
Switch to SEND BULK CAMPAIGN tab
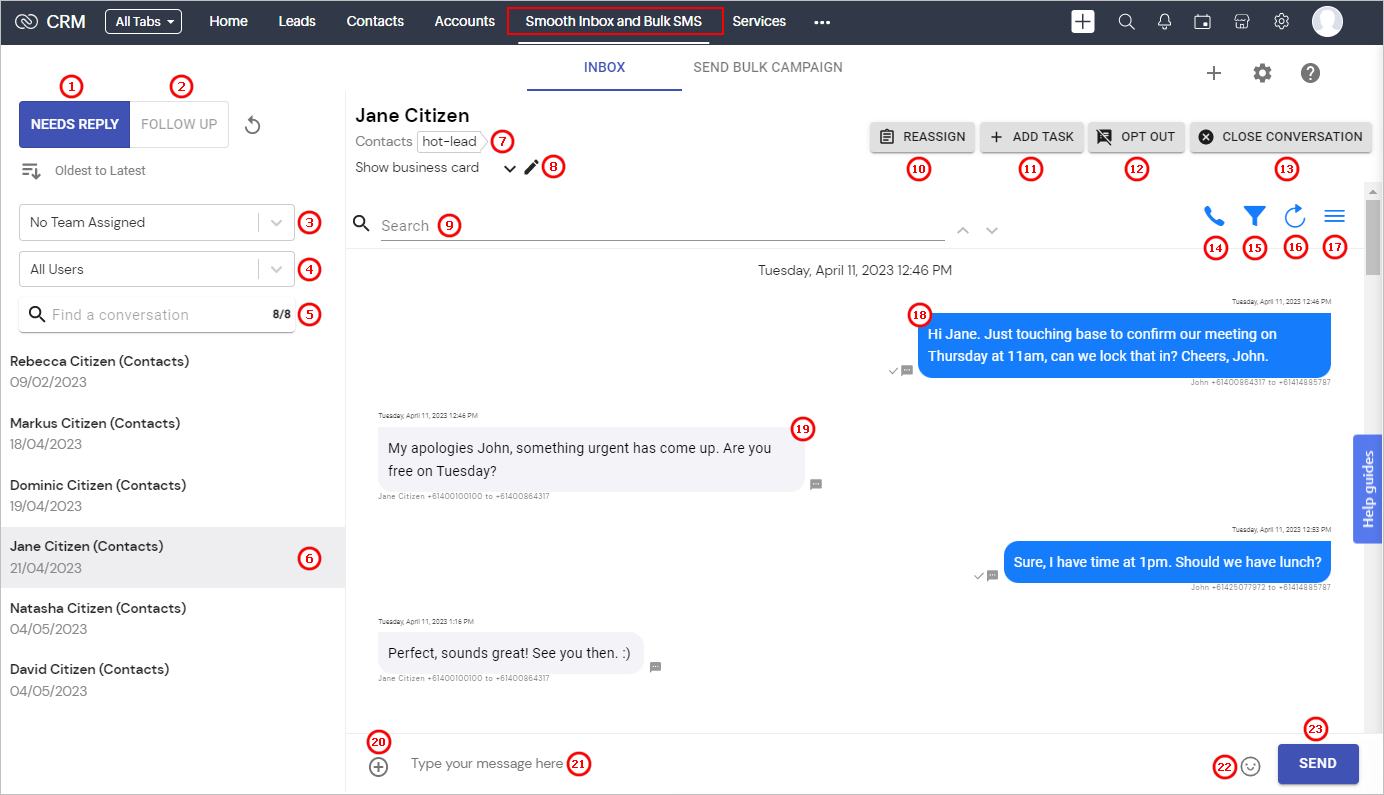tap(768, 68)
